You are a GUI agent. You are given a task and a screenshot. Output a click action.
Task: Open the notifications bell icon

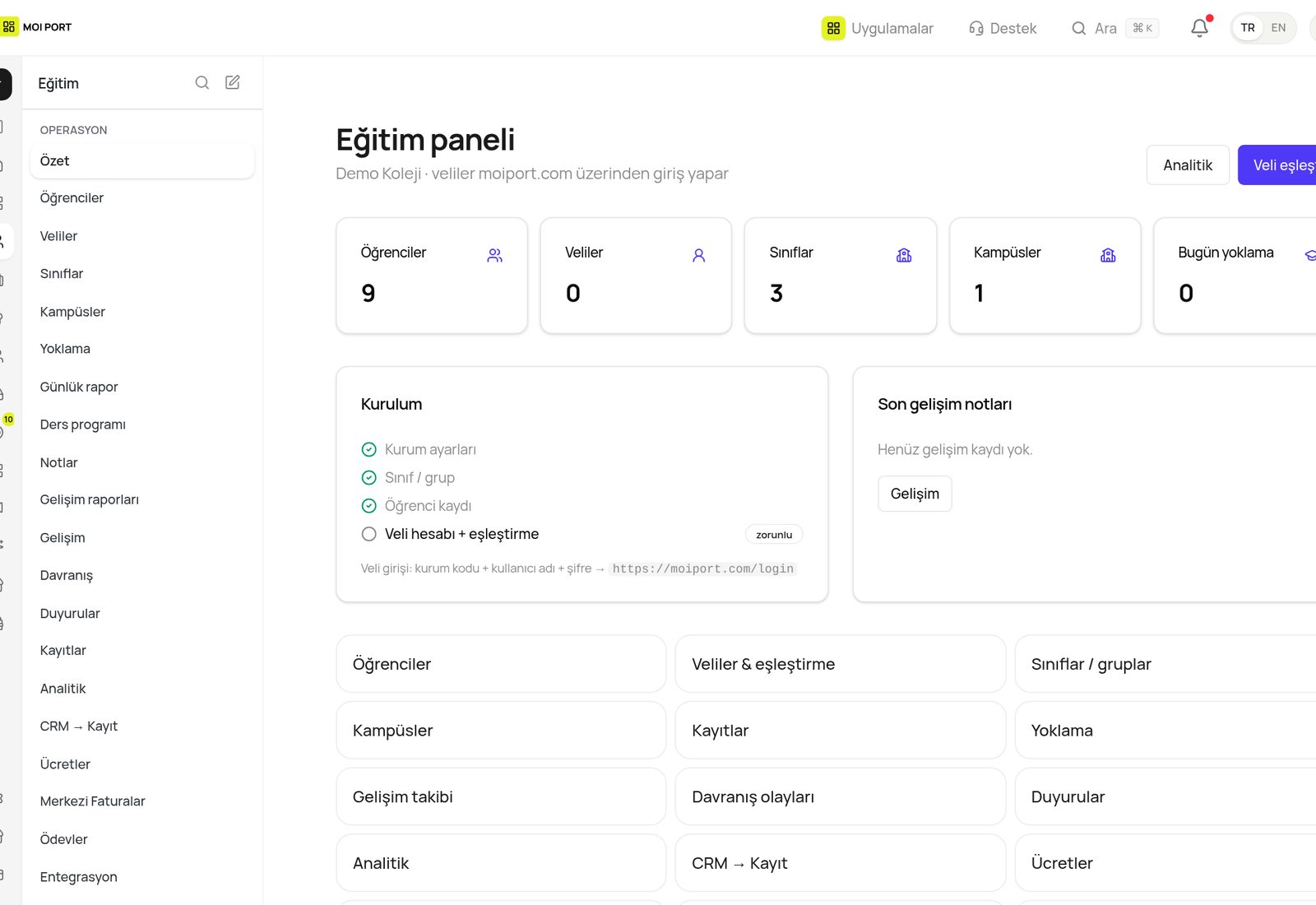click(x=1200, y=28)
